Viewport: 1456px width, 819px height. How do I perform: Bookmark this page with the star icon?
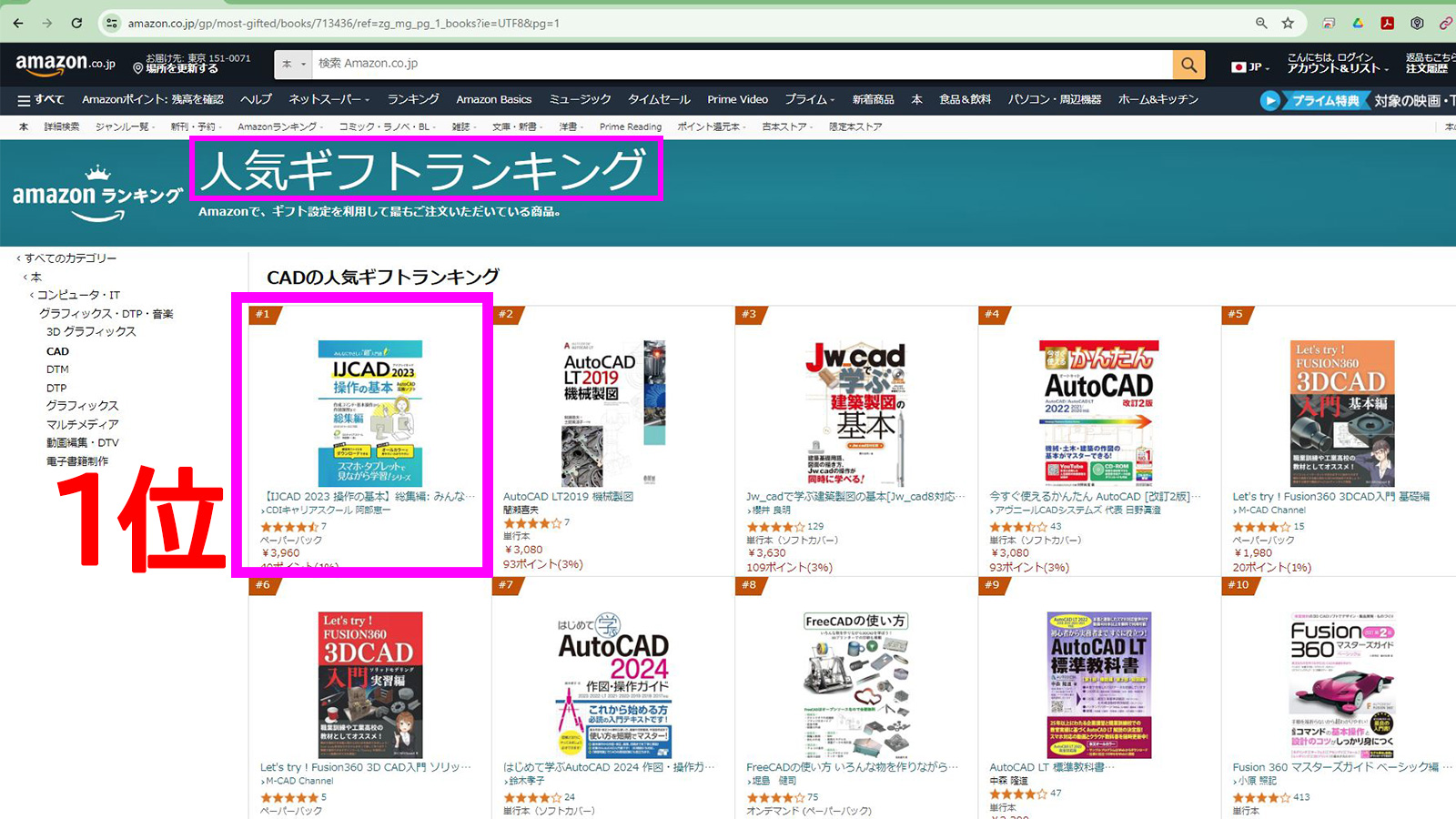tap(1288, 23)
